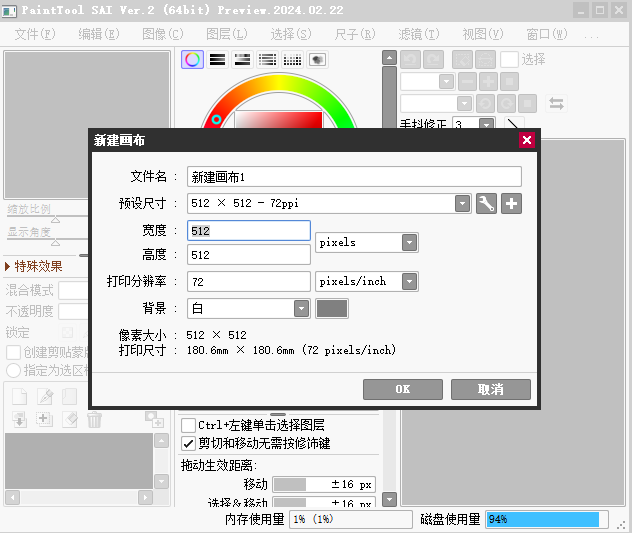Click the delete layer trash icon

pos(95,419)
